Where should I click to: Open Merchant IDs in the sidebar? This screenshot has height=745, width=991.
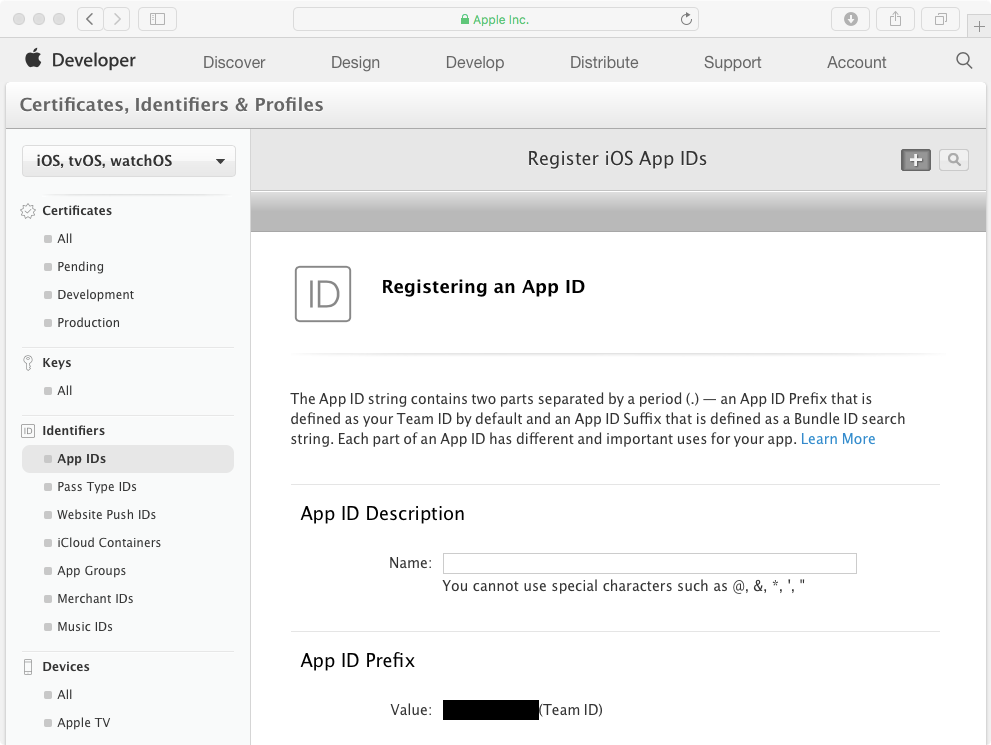95,599
